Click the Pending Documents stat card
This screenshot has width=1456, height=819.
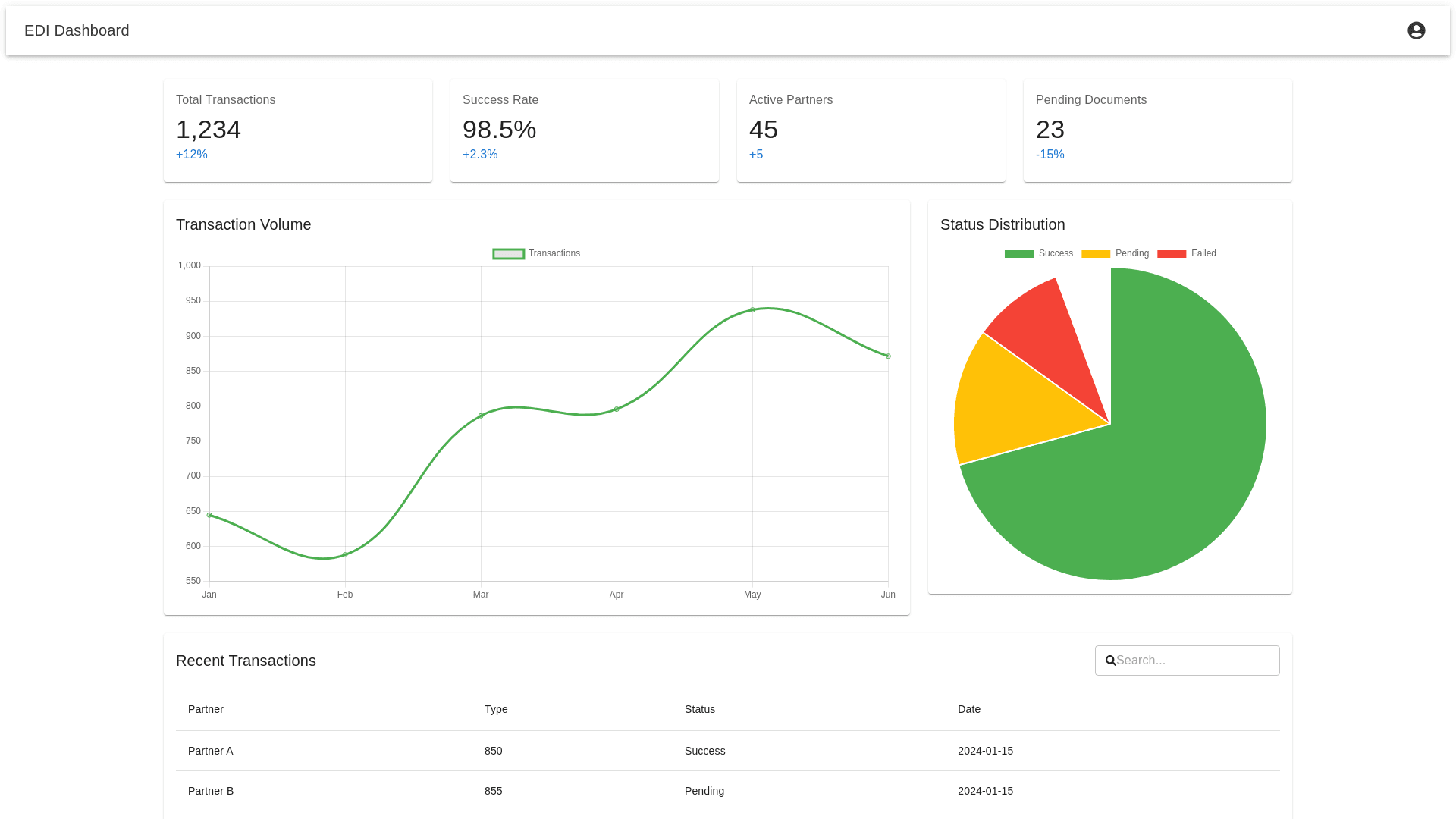coord(1157,130)
